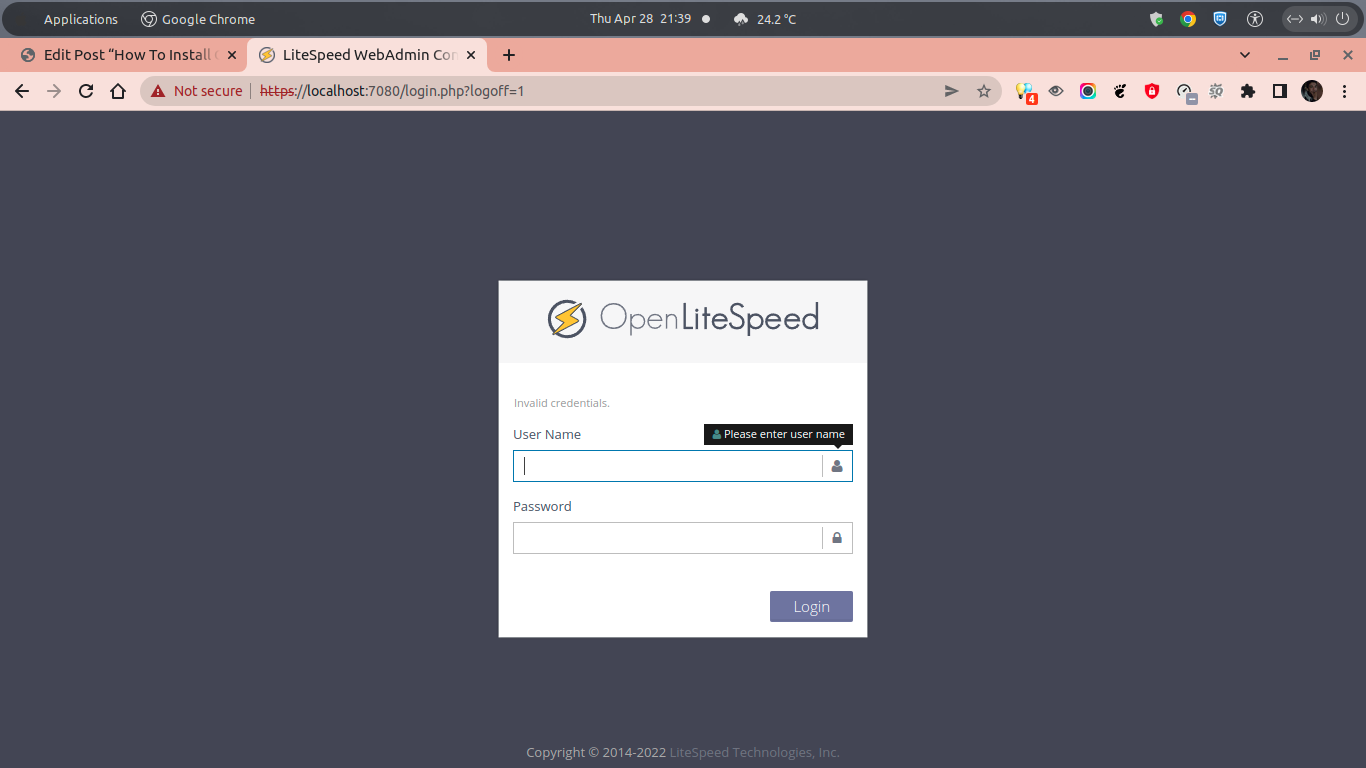Go to the browser home page
Screen dimensions: 1366x768
point(118,91)
